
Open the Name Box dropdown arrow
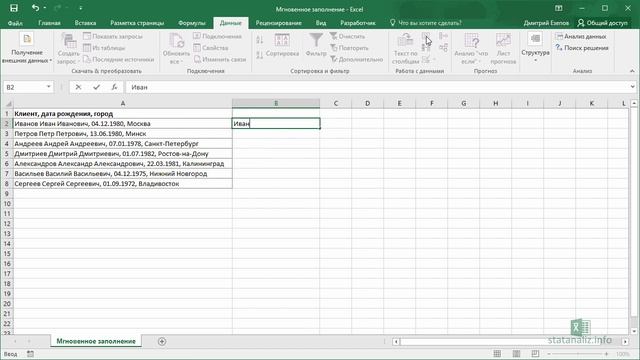(49, 87)
